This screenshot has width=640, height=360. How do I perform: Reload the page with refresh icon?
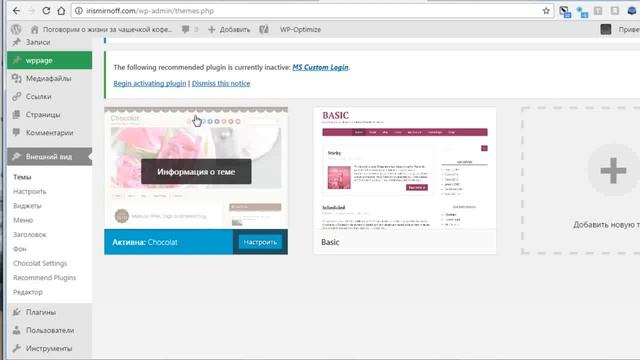click(x=46, y=11)
